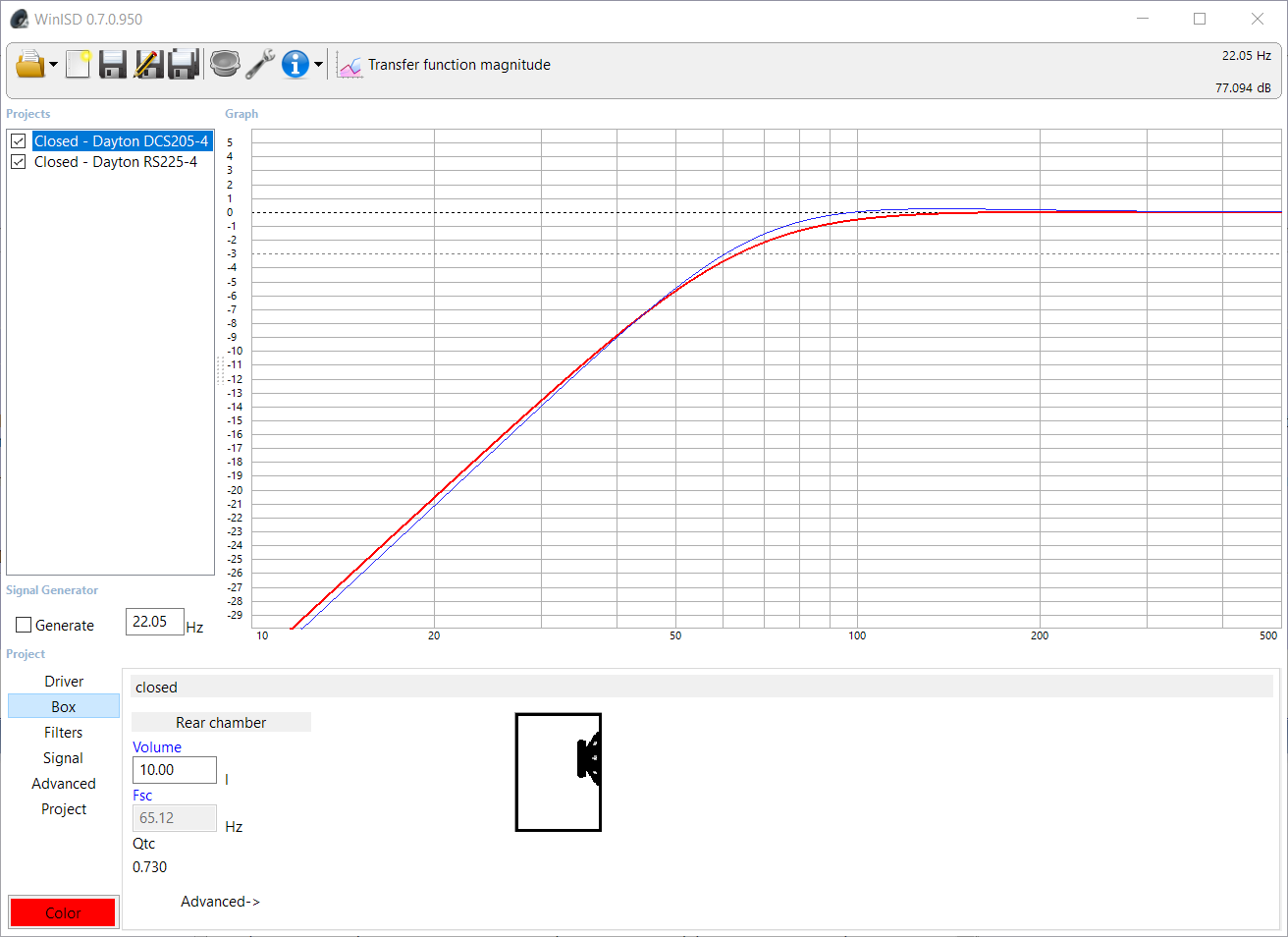Viewport: 1288px width, 937px height.
Task: Click the blue Volume label
Action: tap(157, 747)
